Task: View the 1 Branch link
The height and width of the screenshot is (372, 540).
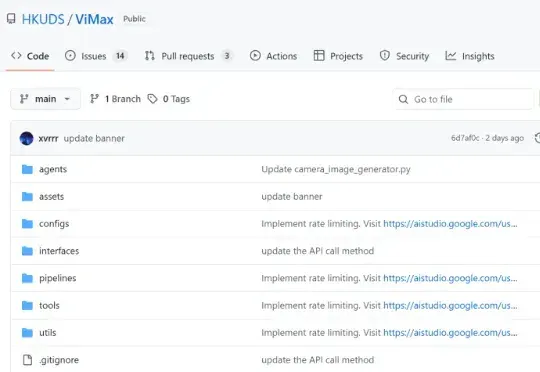Action: (x=115, y=99)
